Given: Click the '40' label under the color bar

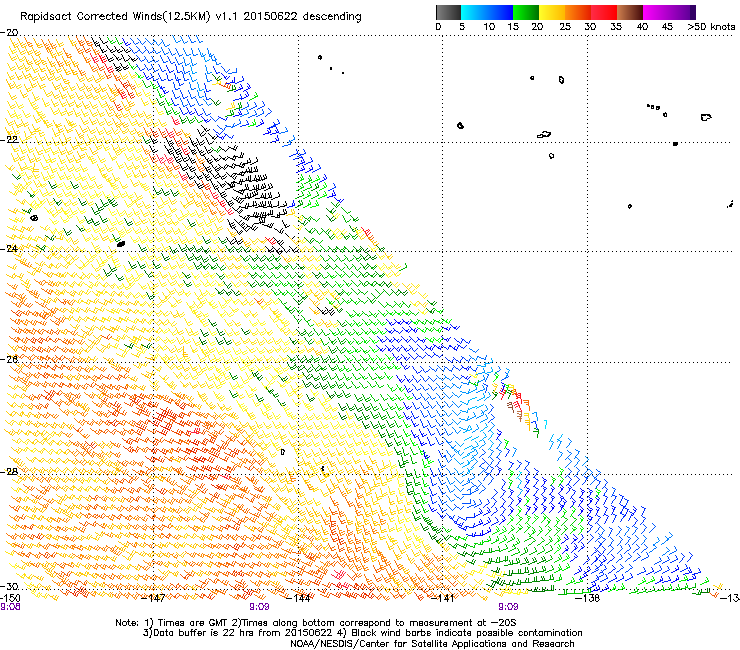Looking at the screenshot, I should pos(642,27).
